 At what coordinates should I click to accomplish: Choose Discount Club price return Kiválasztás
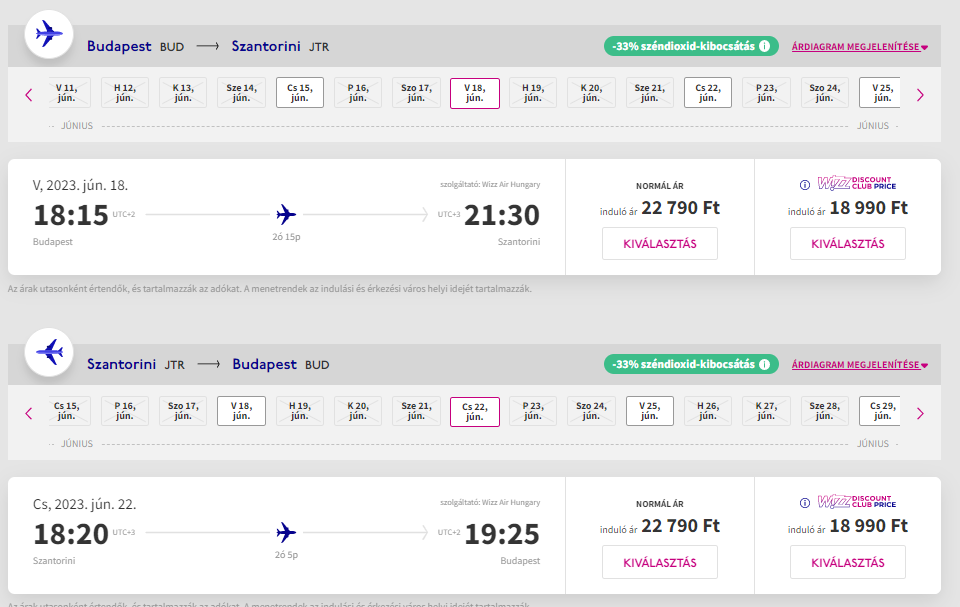tap(847, 562)
